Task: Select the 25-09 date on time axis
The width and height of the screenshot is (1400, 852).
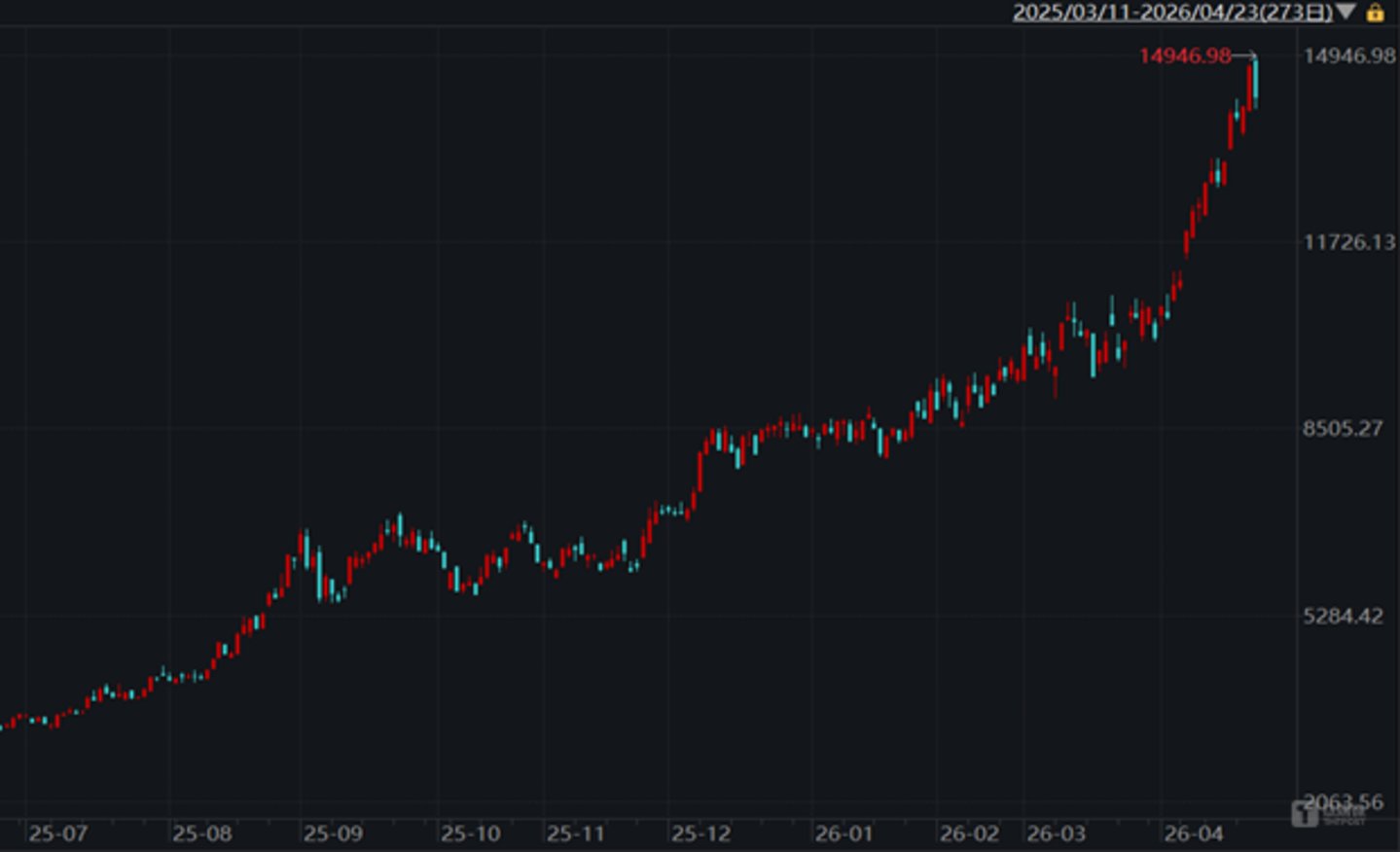Action: (332, 834)
